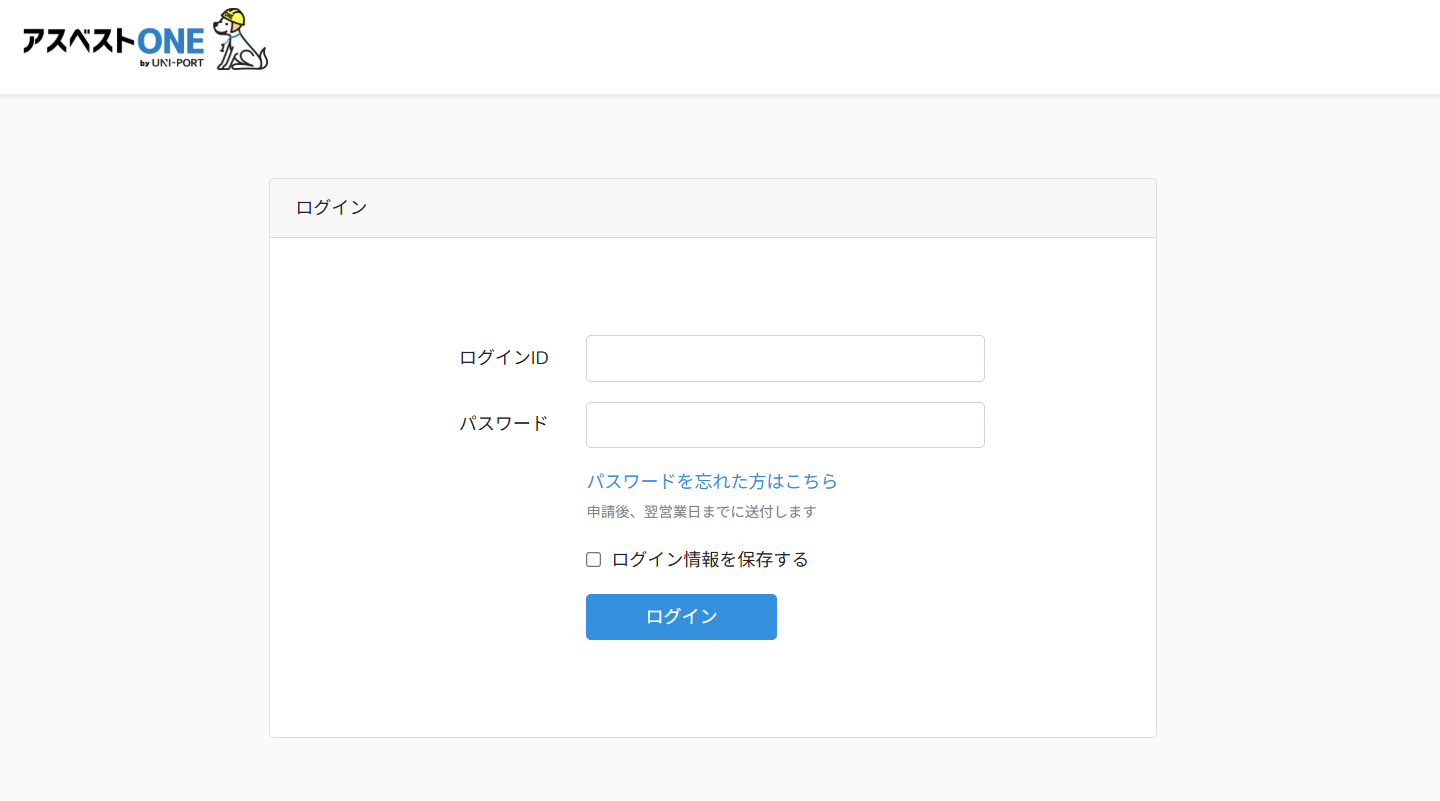Click the blue ONE part of logo
Viewport: 1440px width, 801px height.
(170, 40)
